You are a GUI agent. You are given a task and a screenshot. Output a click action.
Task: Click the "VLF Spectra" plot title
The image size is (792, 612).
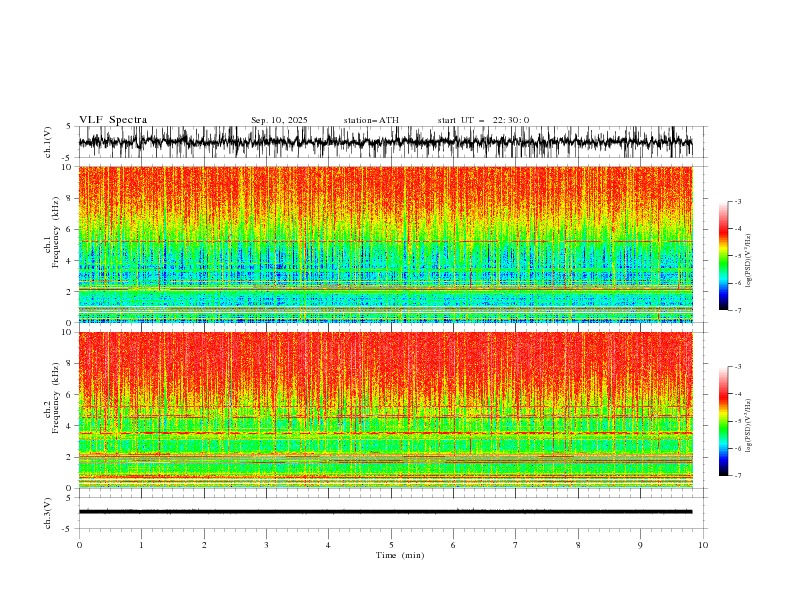[113, 120]
